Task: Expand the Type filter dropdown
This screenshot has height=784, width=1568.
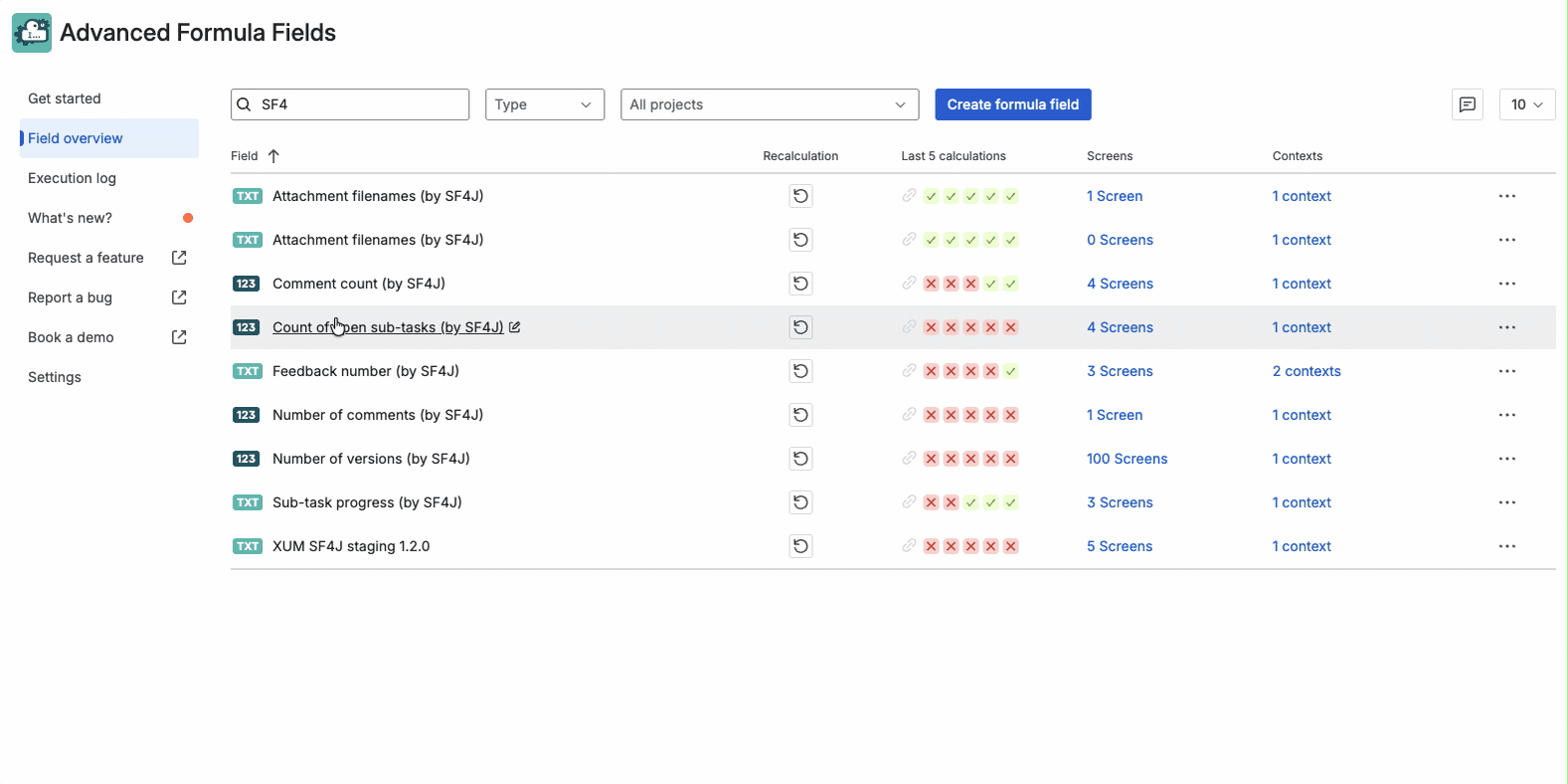Action: coord(544,104)
